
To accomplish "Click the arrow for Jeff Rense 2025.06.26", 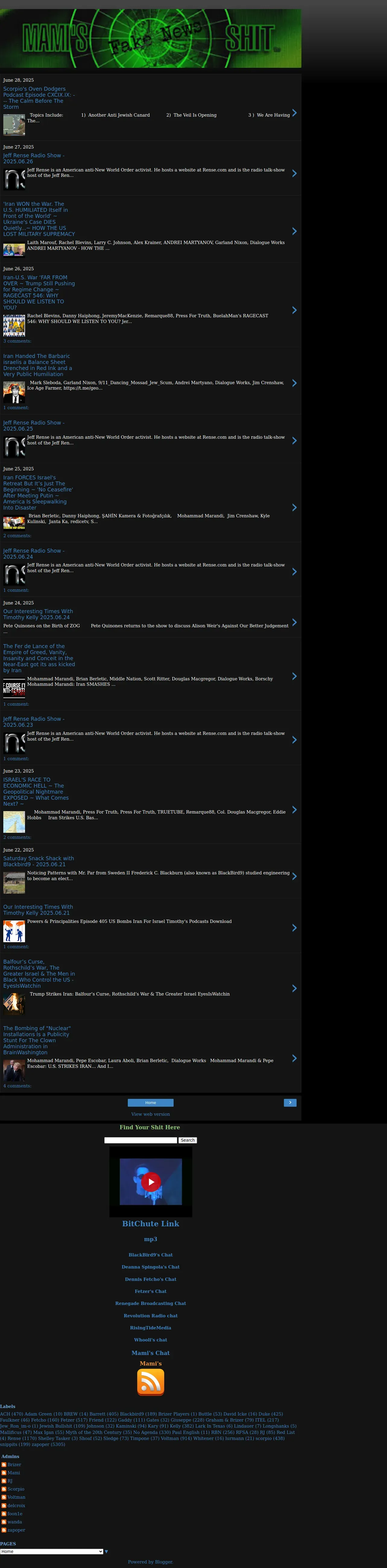I will pyautogui.click(x=294, y=174).
